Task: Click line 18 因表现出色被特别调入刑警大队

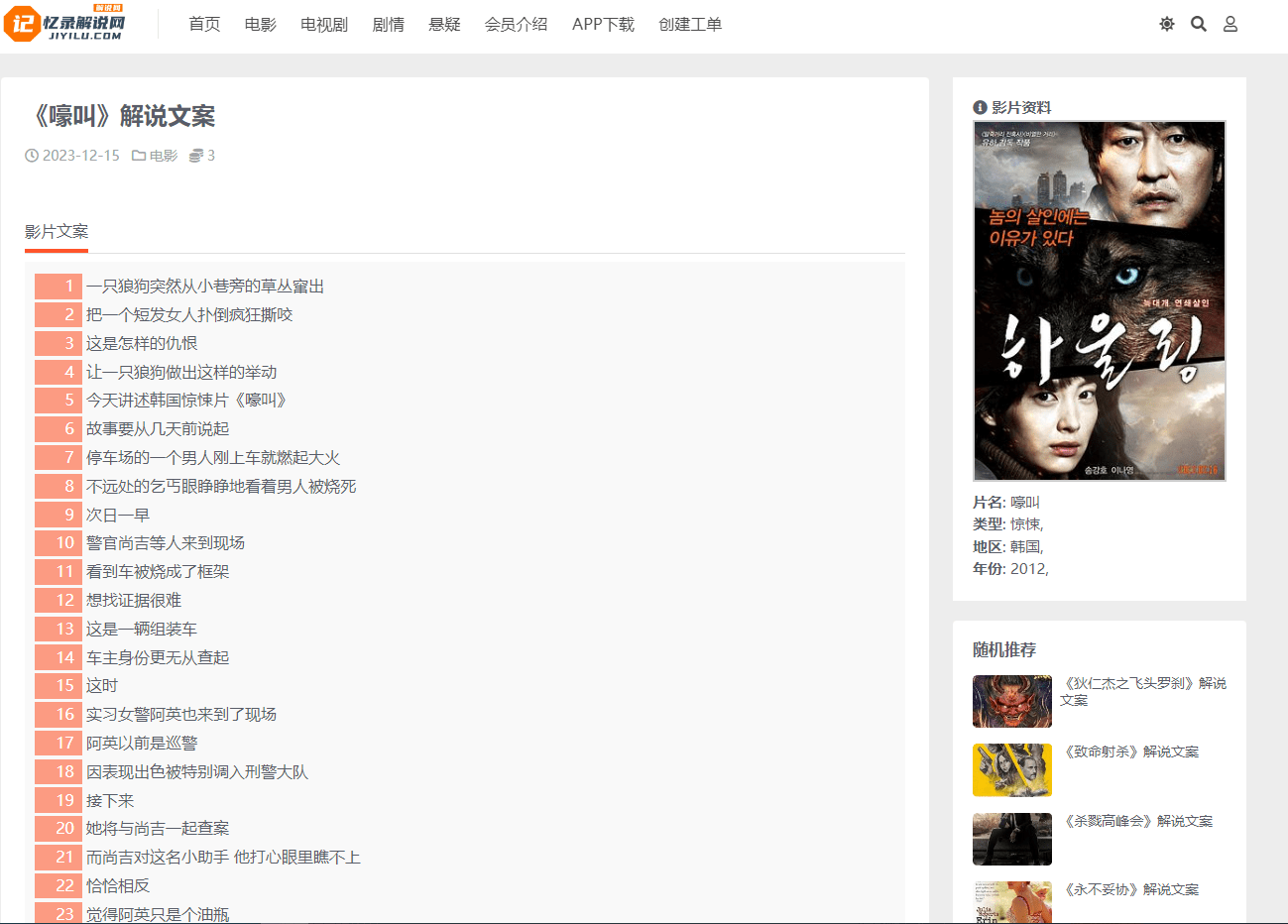Action: coord(197,772)
